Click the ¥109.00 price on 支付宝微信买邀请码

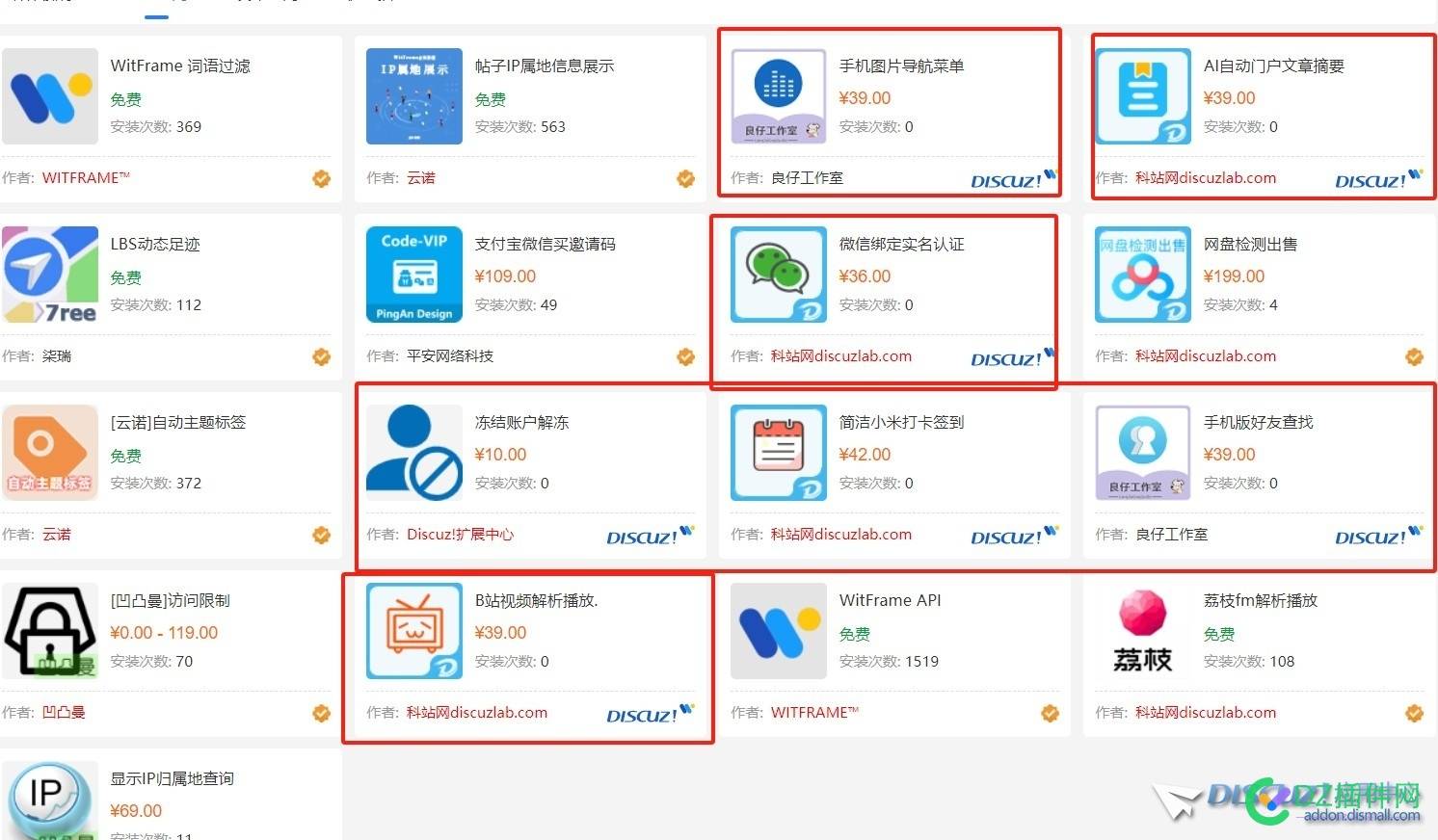(x=505, y=276)
